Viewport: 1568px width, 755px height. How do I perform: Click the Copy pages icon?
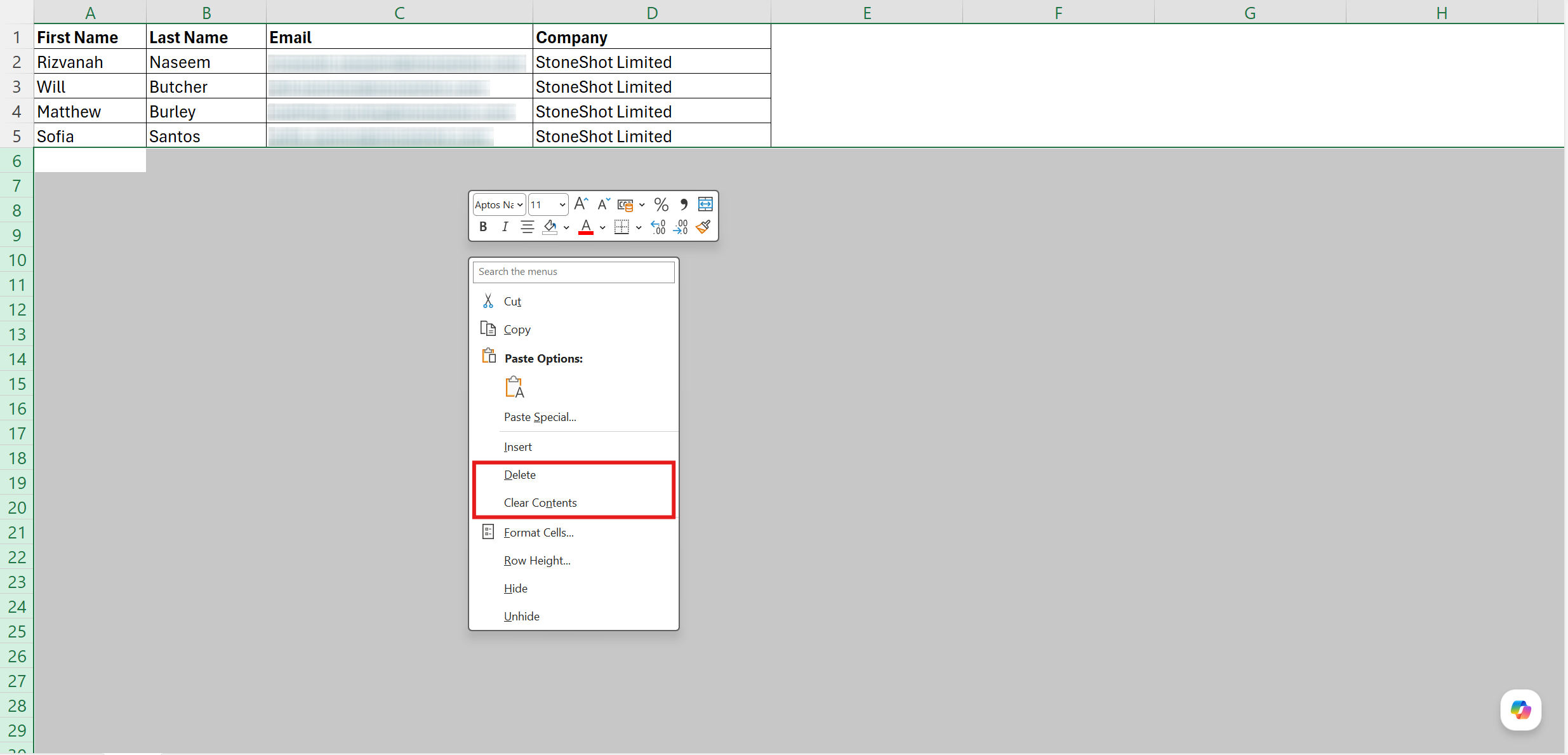488,328
